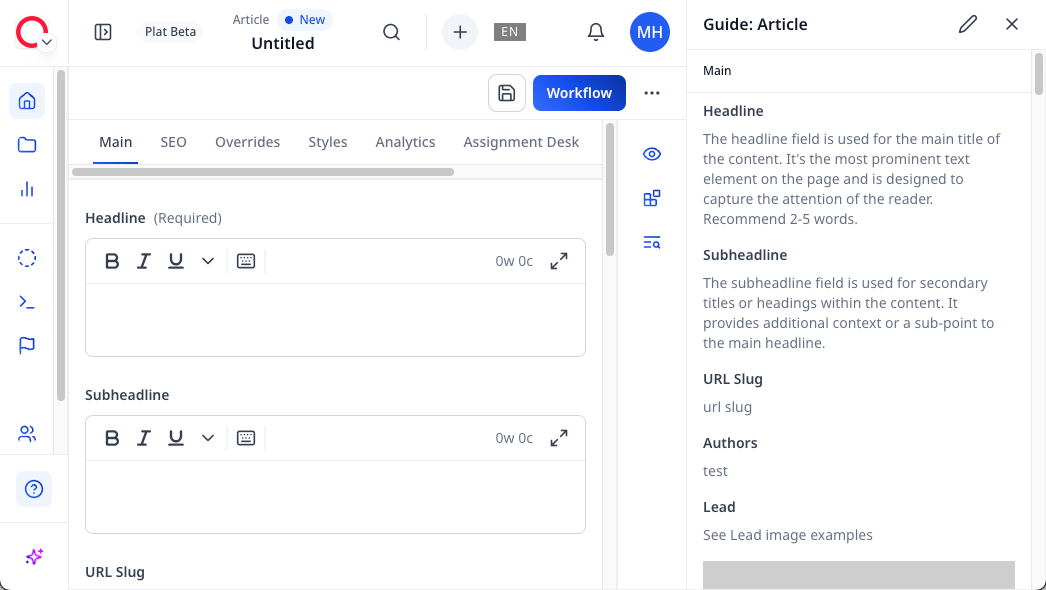This screenshot has width=1046, height=590.
Task: Toggle bold in the Headline editor
Action: point(112,261)
